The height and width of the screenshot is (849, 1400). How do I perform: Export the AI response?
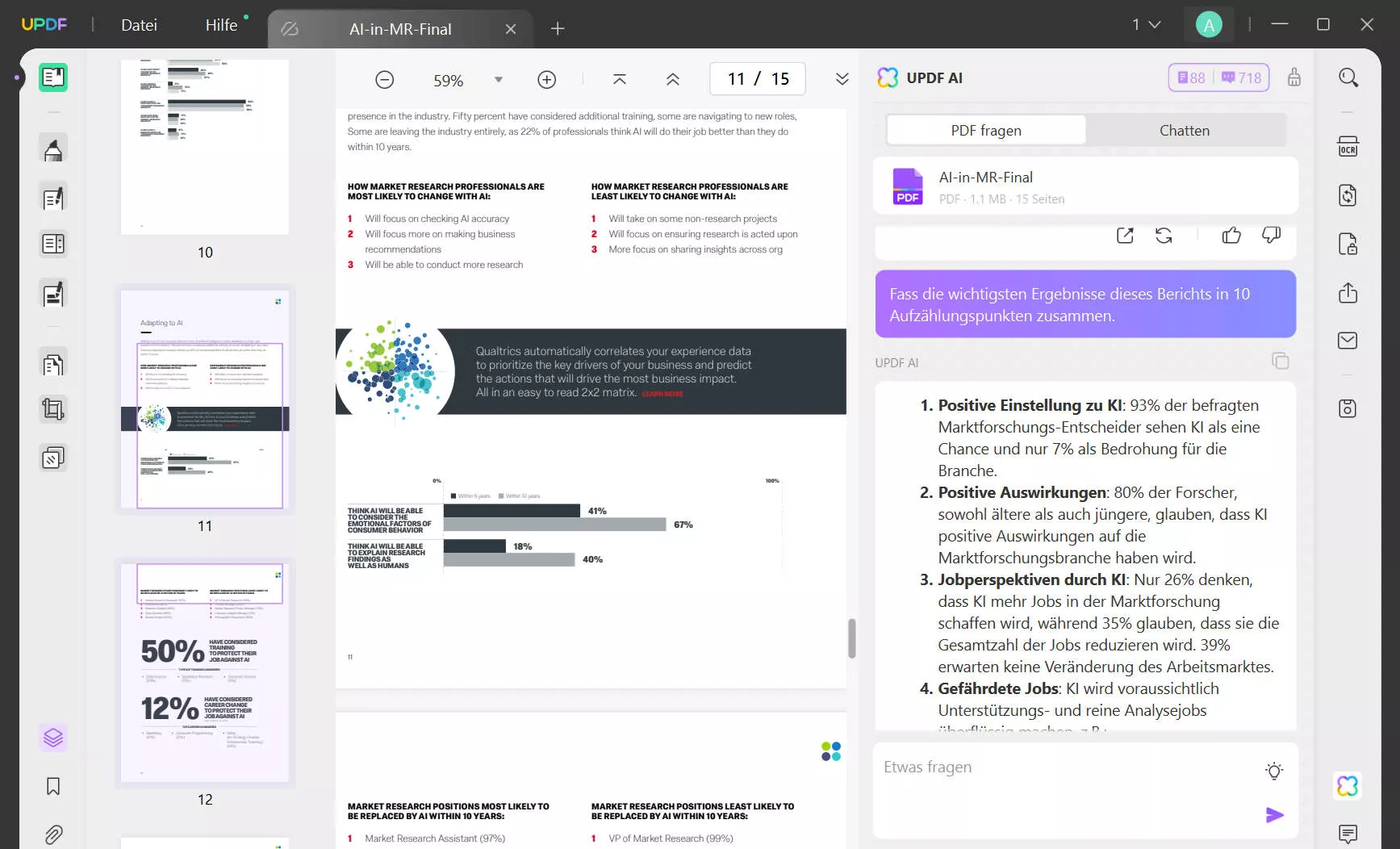pyautogui.click(x=1125, y=236)
